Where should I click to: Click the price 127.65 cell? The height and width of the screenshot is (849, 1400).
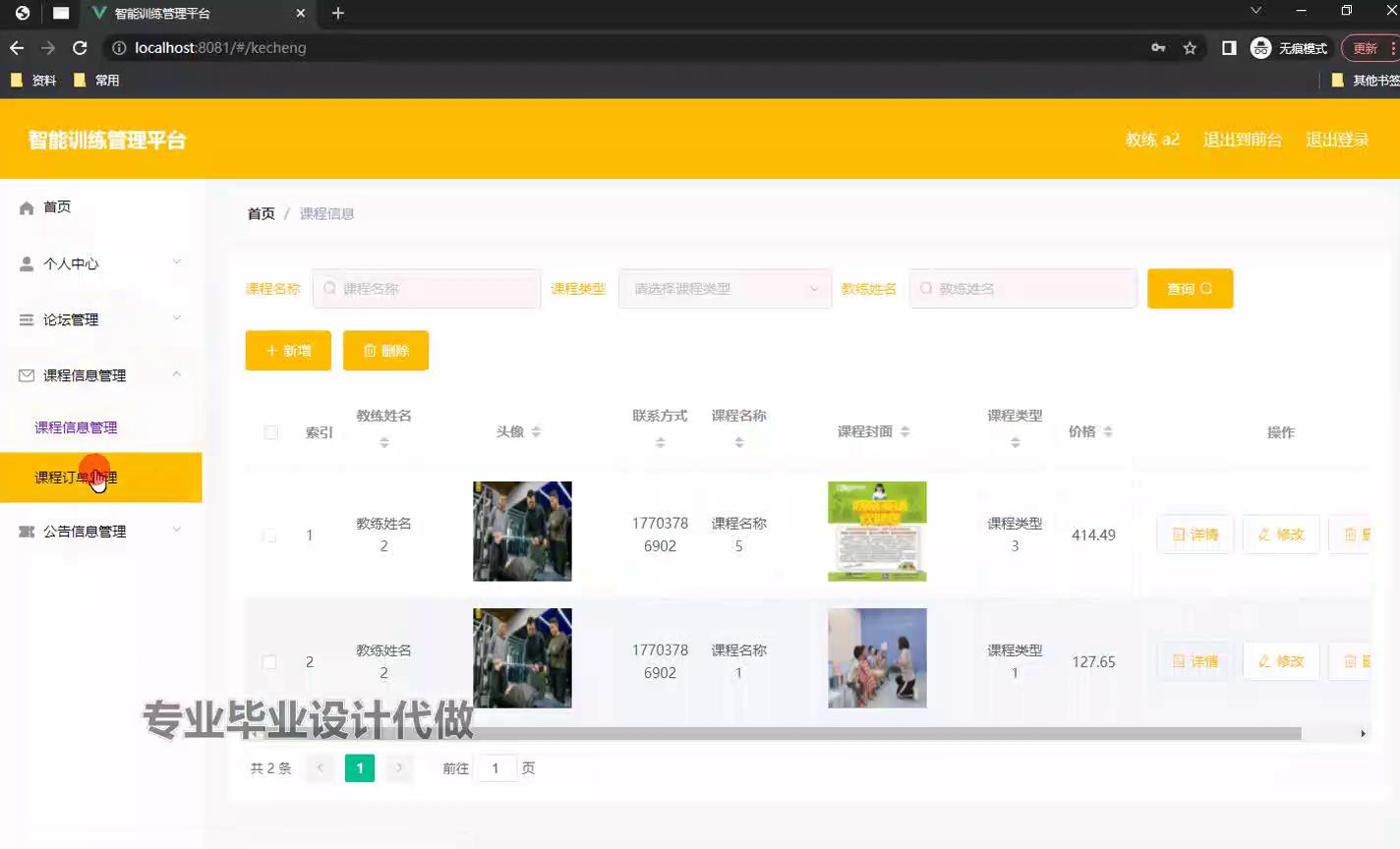pos(1093,662)
